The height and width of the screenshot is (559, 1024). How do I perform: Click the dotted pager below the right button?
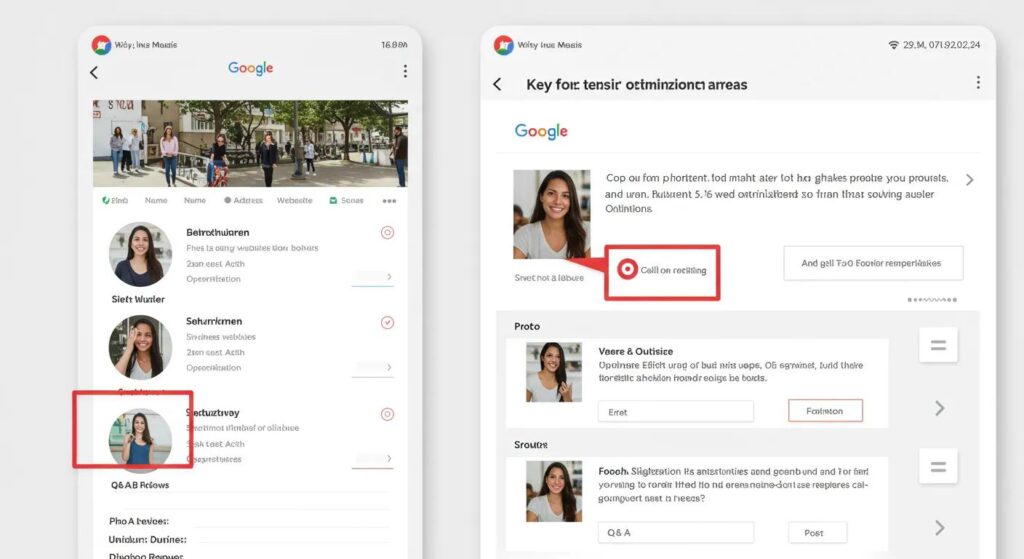tap(932, 300)
